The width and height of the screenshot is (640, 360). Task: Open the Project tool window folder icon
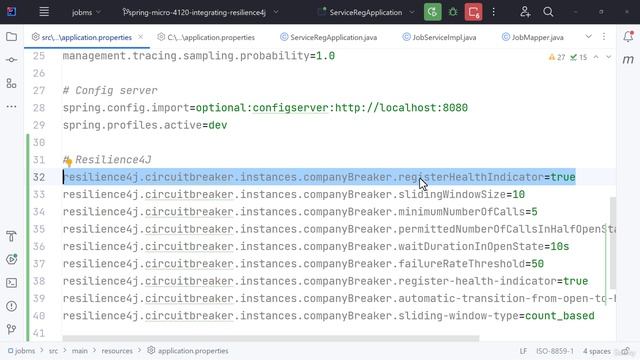click(x=11, y=37)
